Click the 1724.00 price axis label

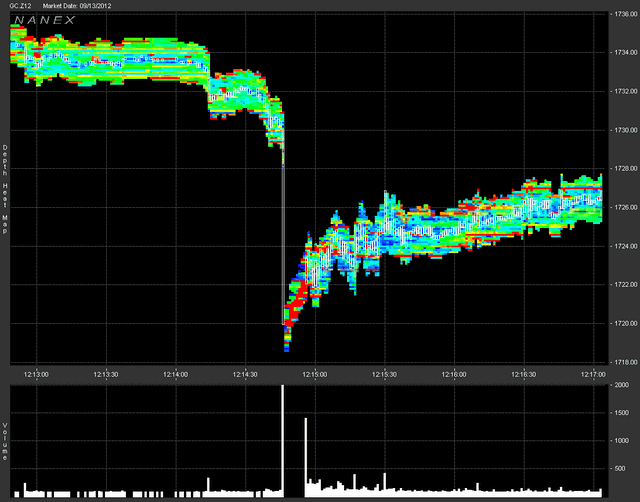(x=626, y=246)
